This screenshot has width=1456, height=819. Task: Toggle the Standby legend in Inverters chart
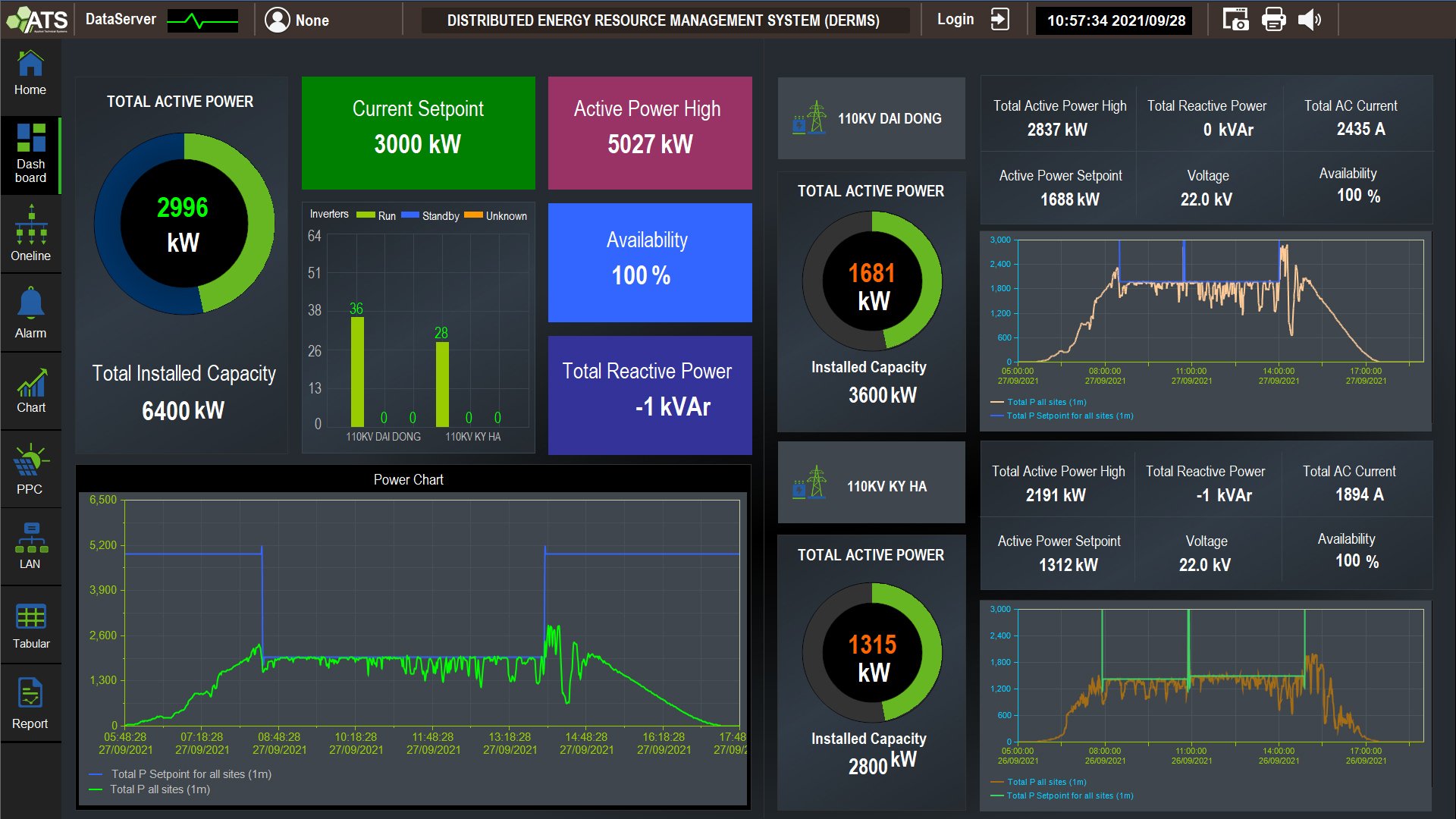coord(431,215)
